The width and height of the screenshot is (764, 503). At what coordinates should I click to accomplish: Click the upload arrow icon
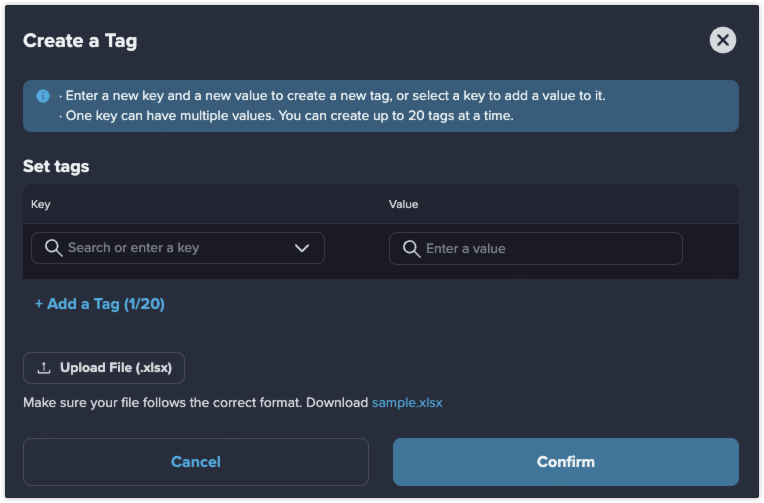(x=43, y=368)
